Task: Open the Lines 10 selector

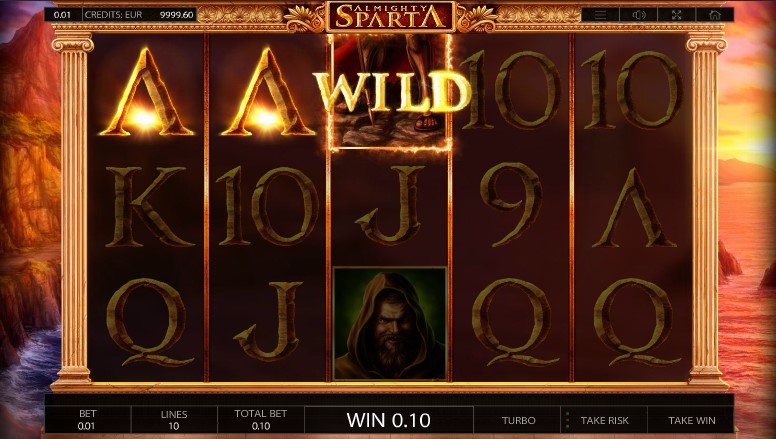Action: click(x=174, y=420)
